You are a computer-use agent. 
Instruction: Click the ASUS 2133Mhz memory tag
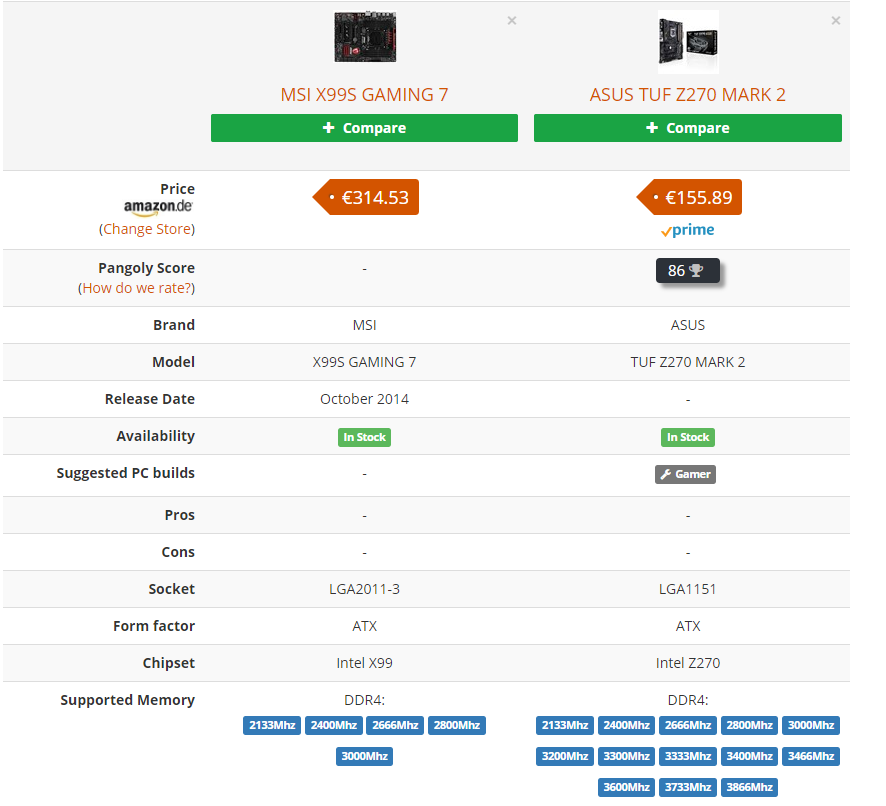[564, 725]
